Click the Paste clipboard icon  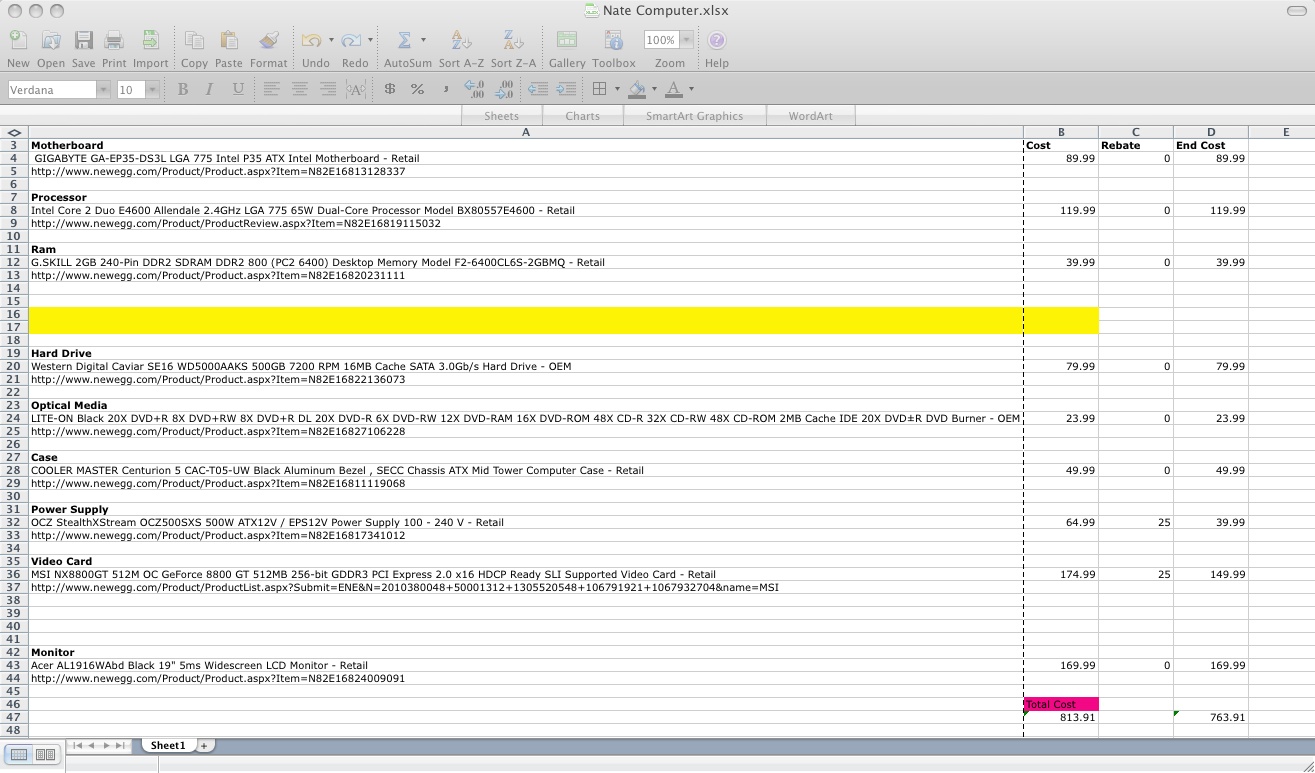(228, 41)
